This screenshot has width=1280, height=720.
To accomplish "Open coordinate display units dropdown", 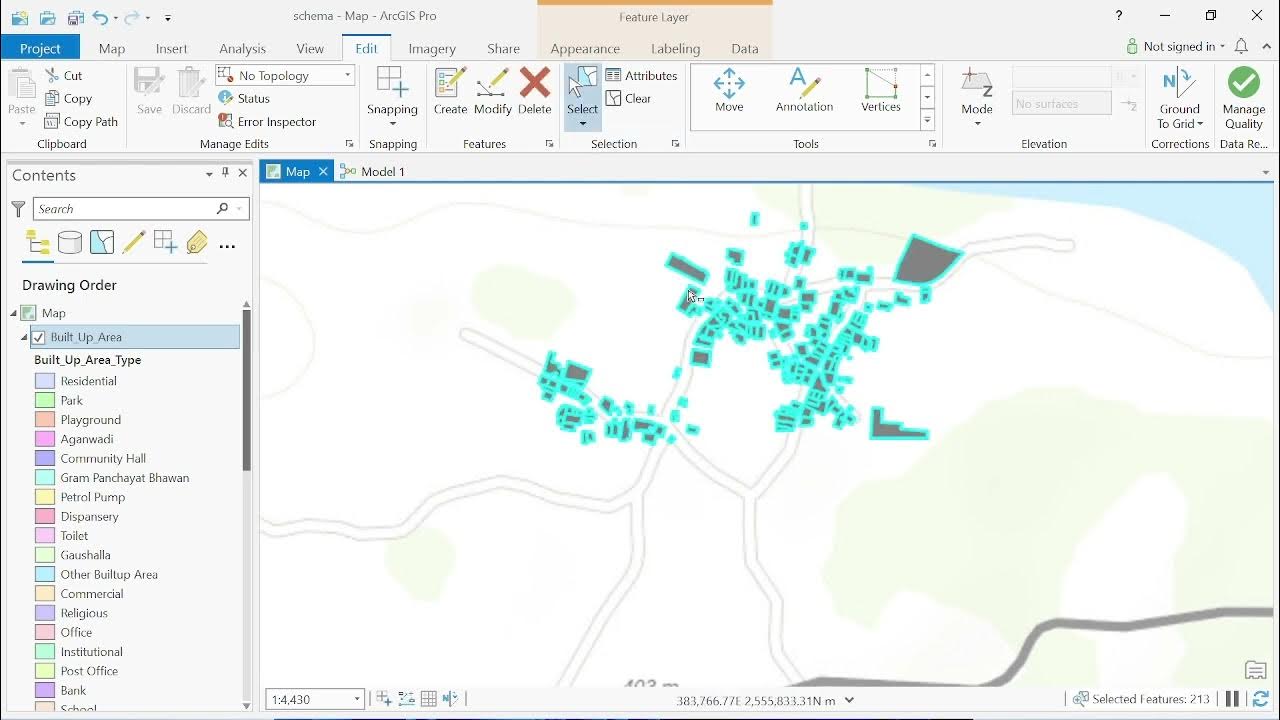I will 850,700.
